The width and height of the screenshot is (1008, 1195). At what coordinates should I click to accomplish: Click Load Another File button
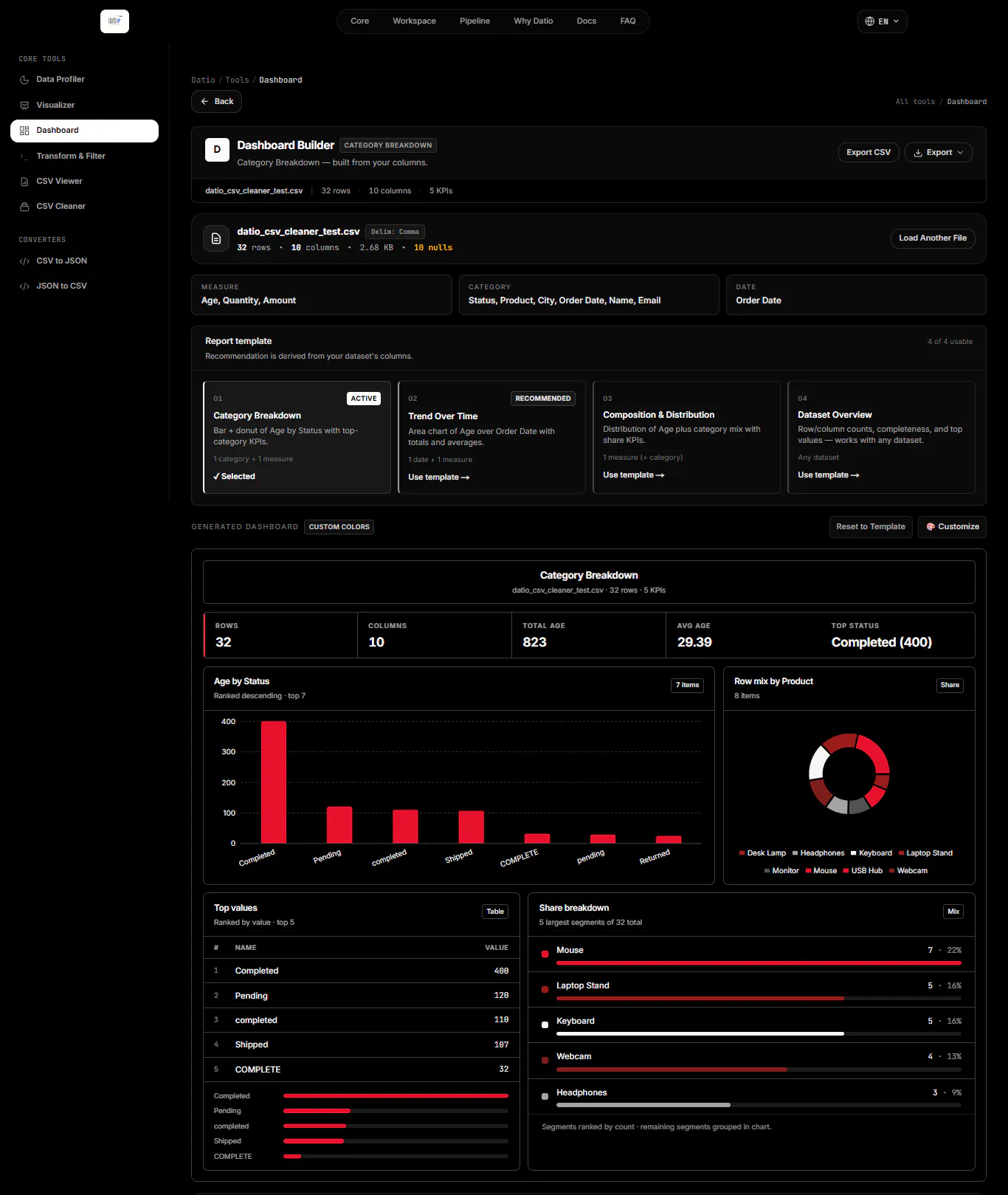point(933,238)
